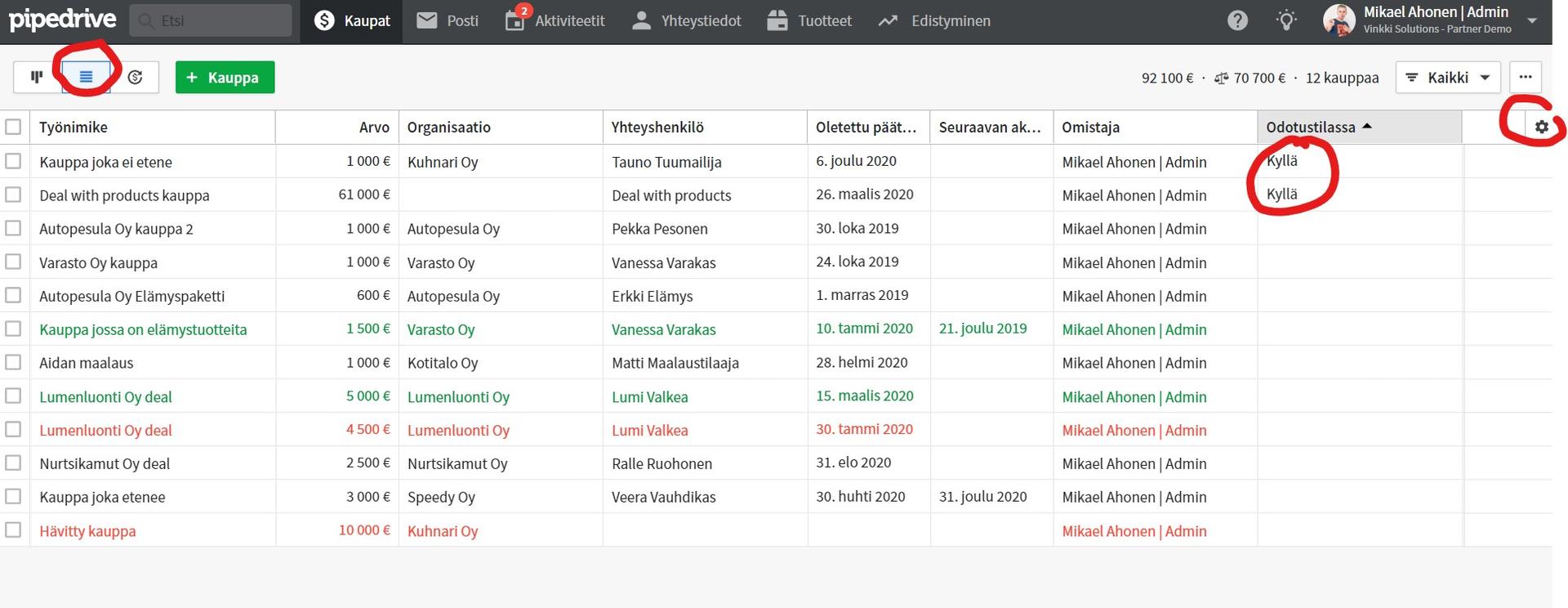Go to Yhteystiedot tab

(687, 20)
